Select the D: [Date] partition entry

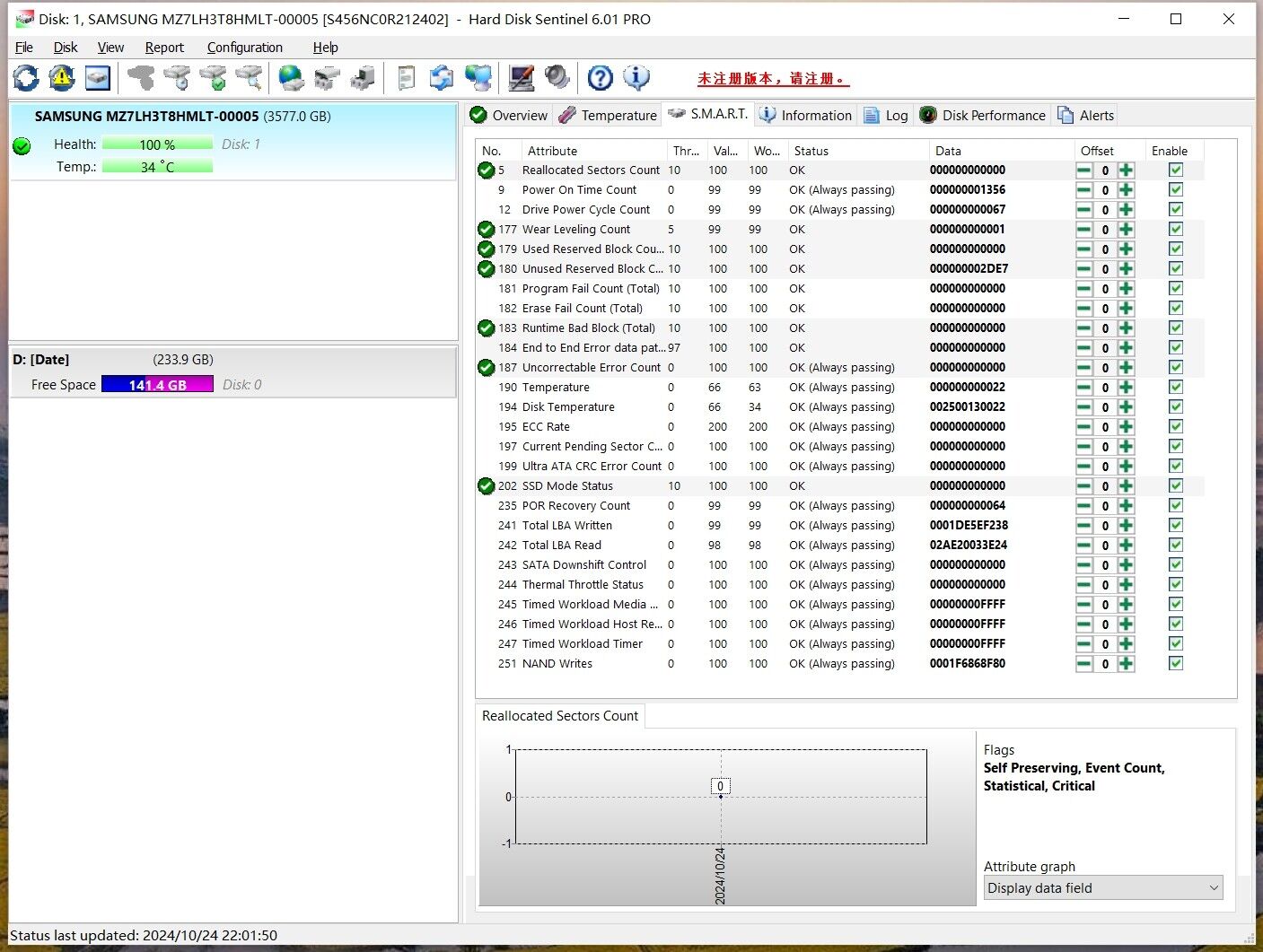232,371
